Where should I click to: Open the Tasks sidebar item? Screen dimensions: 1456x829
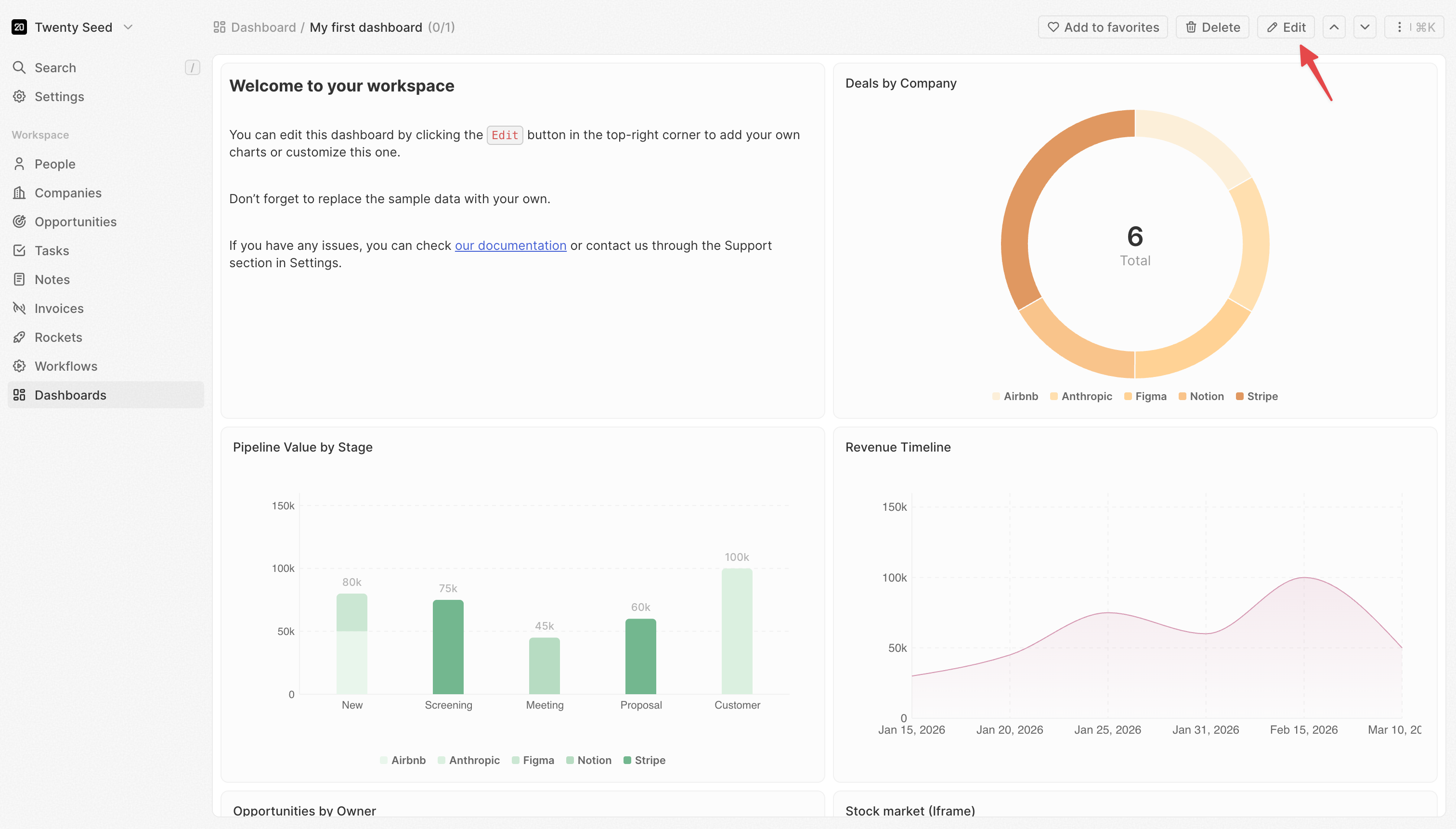[51, 250]
